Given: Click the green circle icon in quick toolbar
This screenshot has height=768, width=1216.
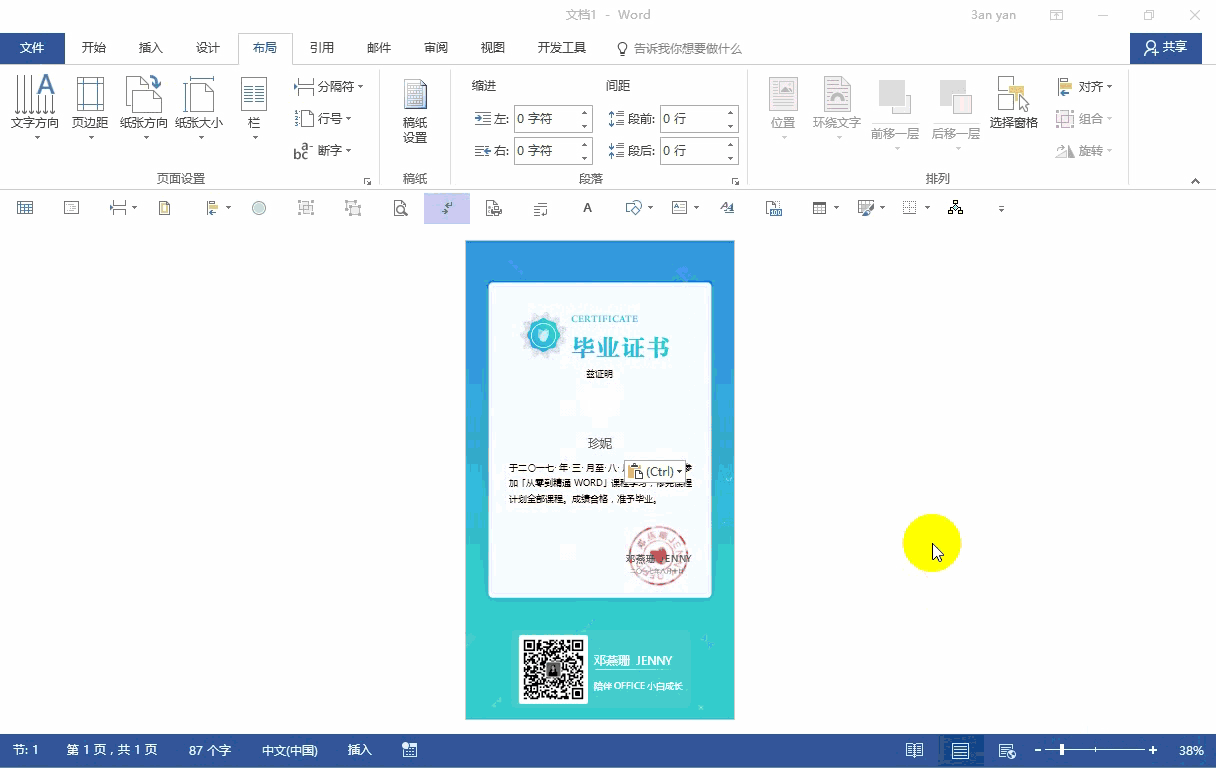Looking at the screenshot, I should tap(259, 208).
